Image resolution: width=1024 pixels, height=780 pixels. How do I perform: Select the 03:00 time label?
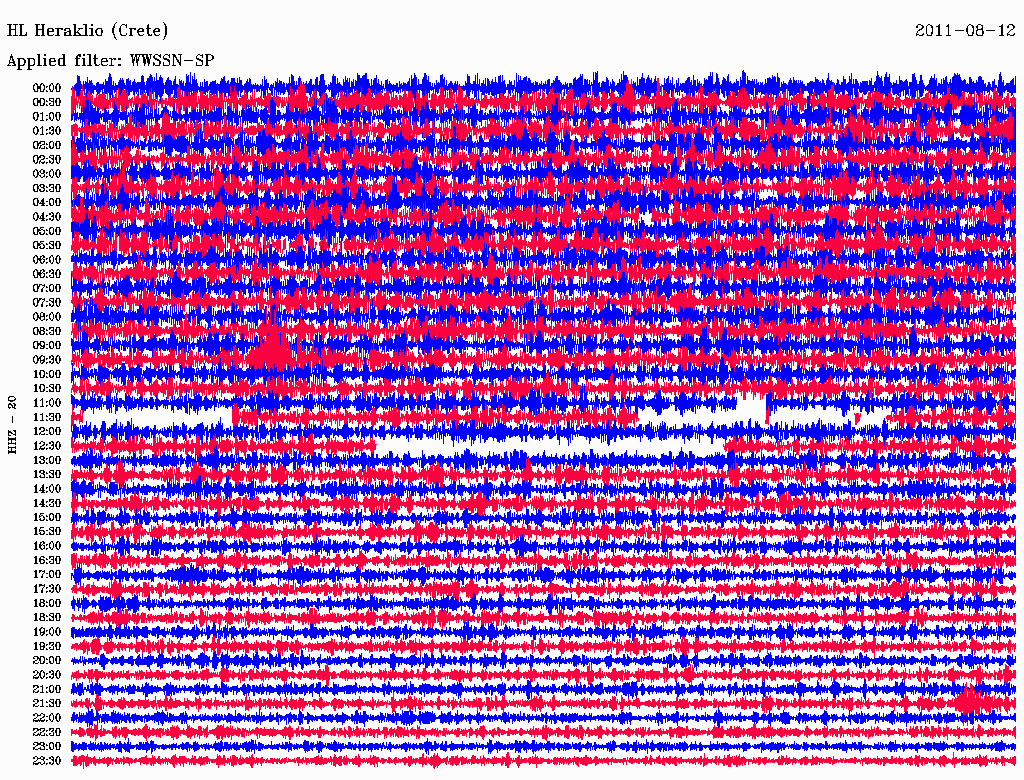click(47, 174)
